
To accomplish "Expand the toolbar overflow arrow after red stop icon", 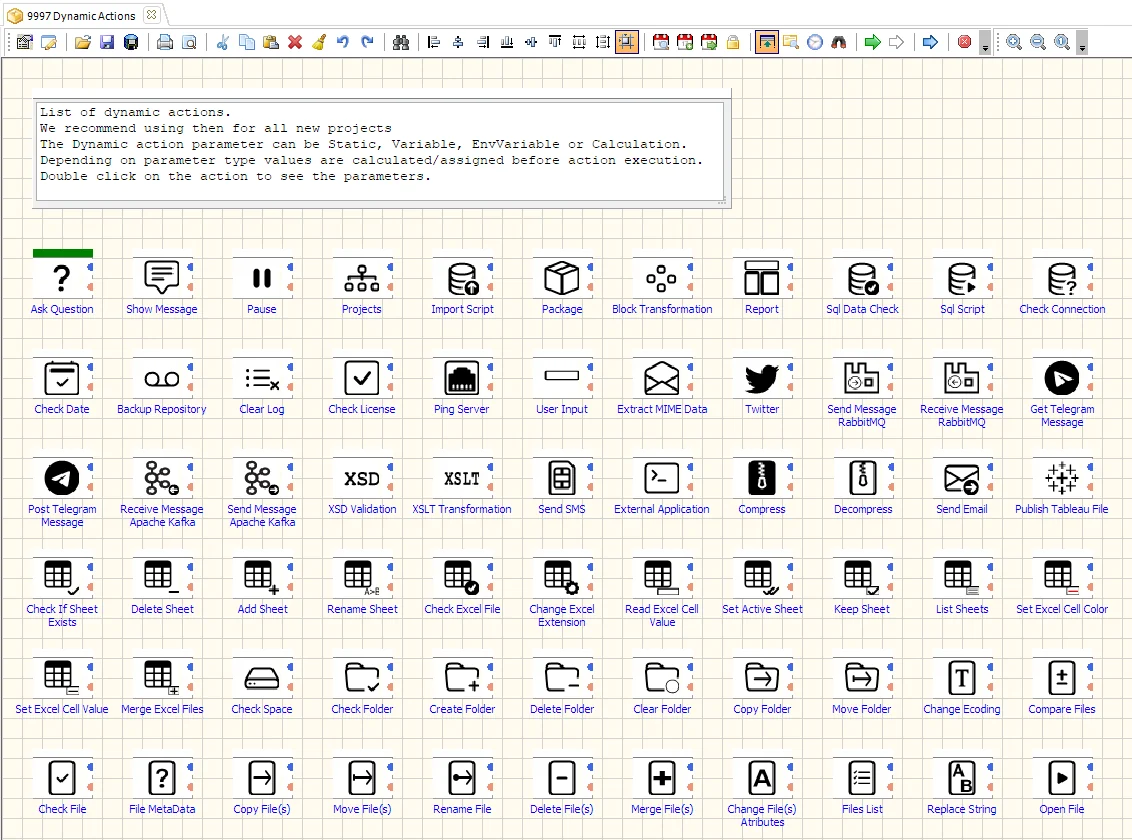I will click(985, 48).
